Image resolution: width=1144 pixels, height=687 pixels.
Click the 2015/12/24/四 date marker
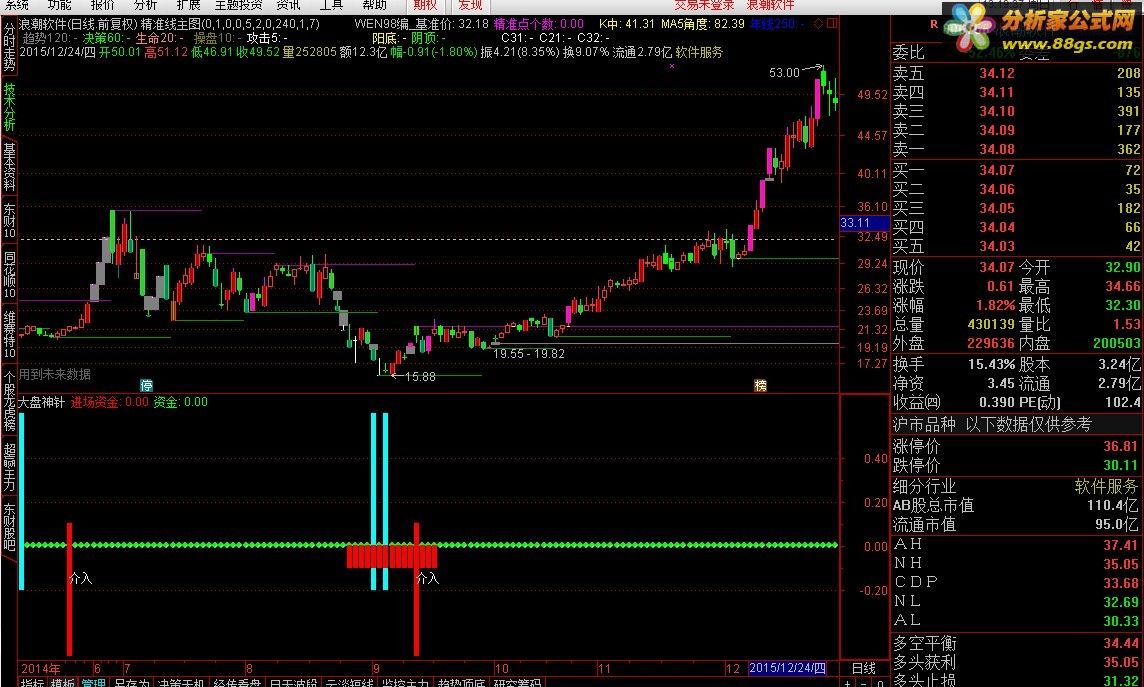click(x=788, y=668)
